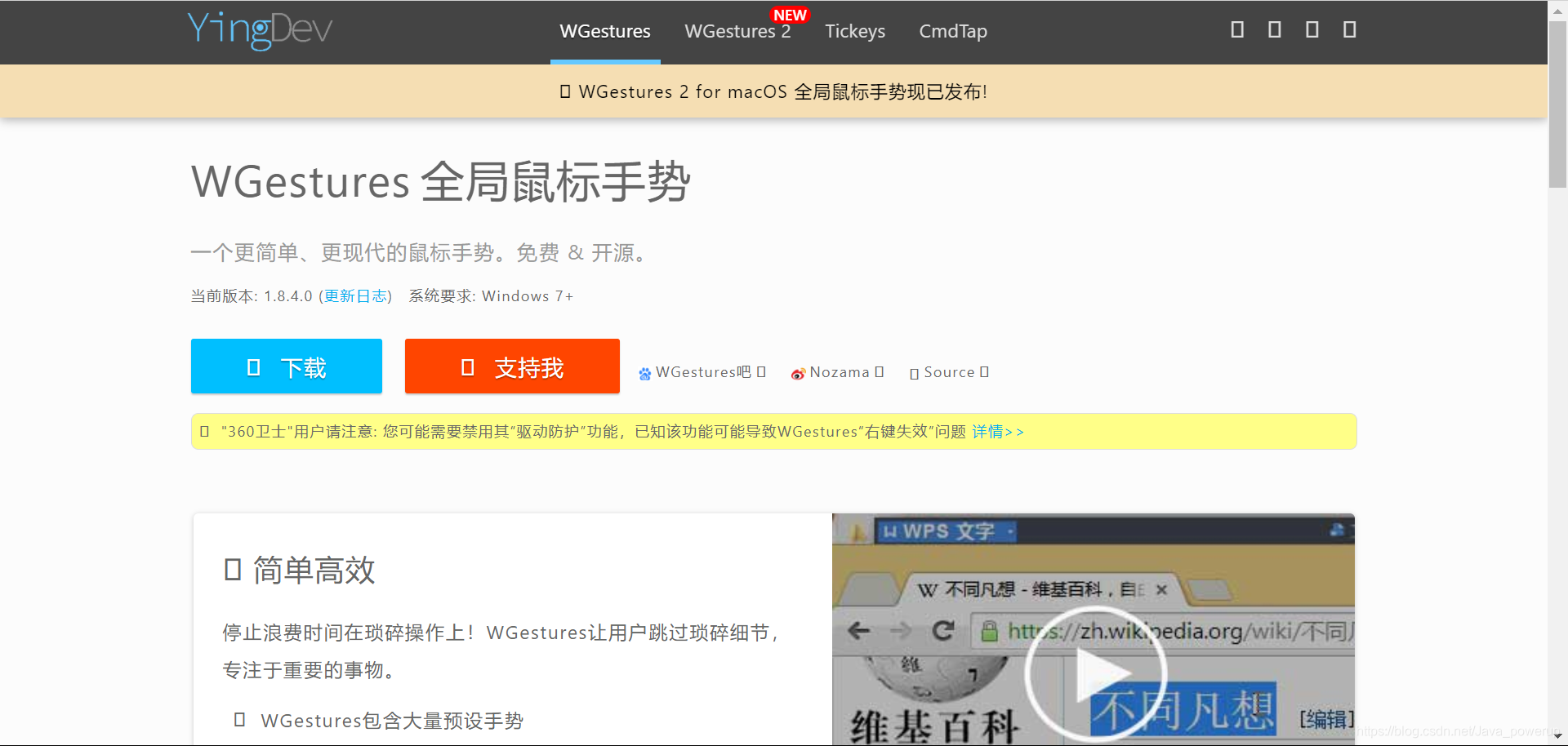
Task: Click the 系统要求: Windows 7+ text
Action: 491,296
